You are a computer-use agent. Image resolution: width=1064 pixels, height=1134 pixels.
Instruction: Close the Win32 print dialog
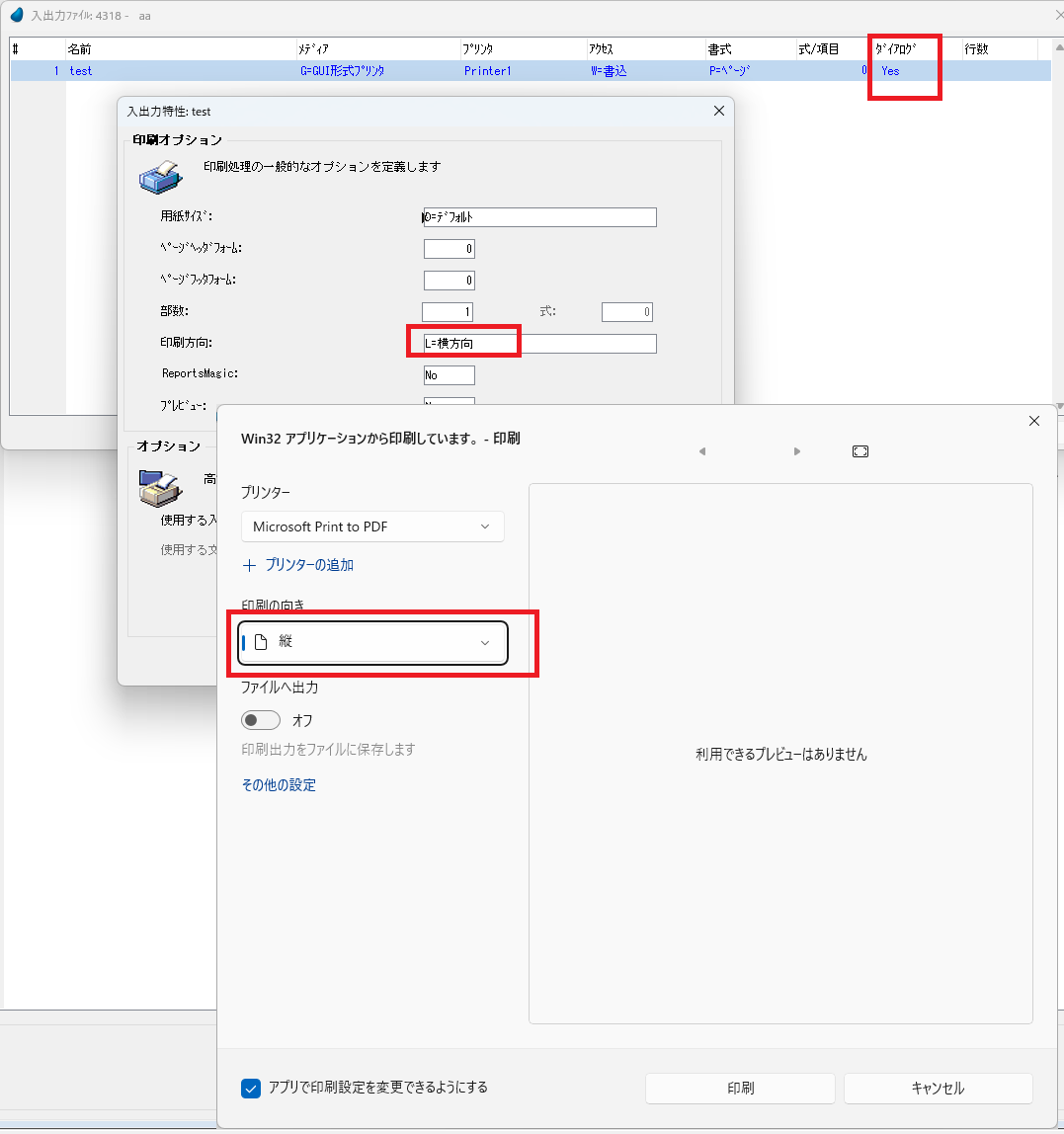coord(1033,421)
